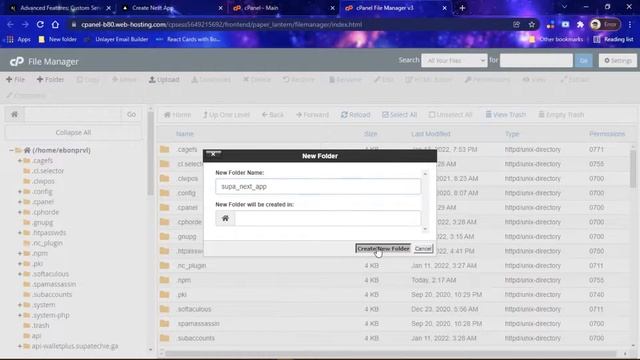Select softaculous folder row
This screenshot has height=360, width=640.
coord(394,309)
